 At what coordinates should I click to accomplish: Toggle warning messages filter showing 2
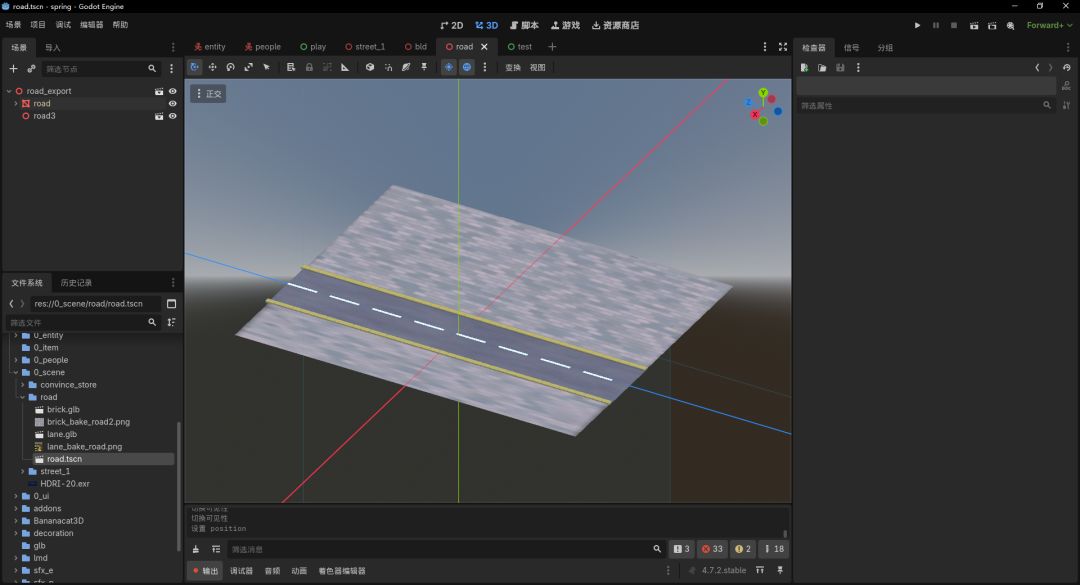(x=743, y=549)
